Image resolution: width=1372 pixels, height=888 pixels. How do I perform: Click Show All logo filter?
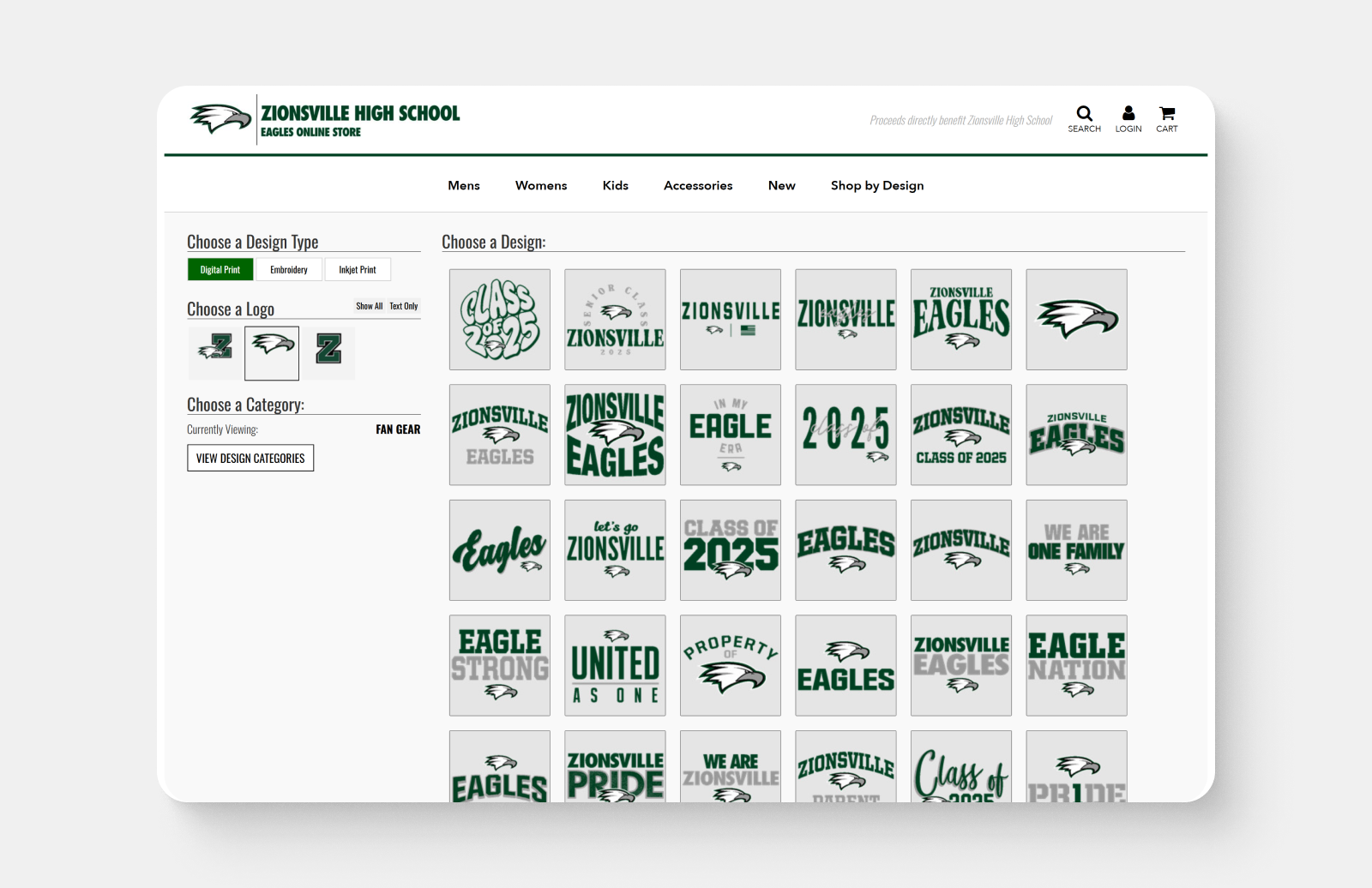370,306
